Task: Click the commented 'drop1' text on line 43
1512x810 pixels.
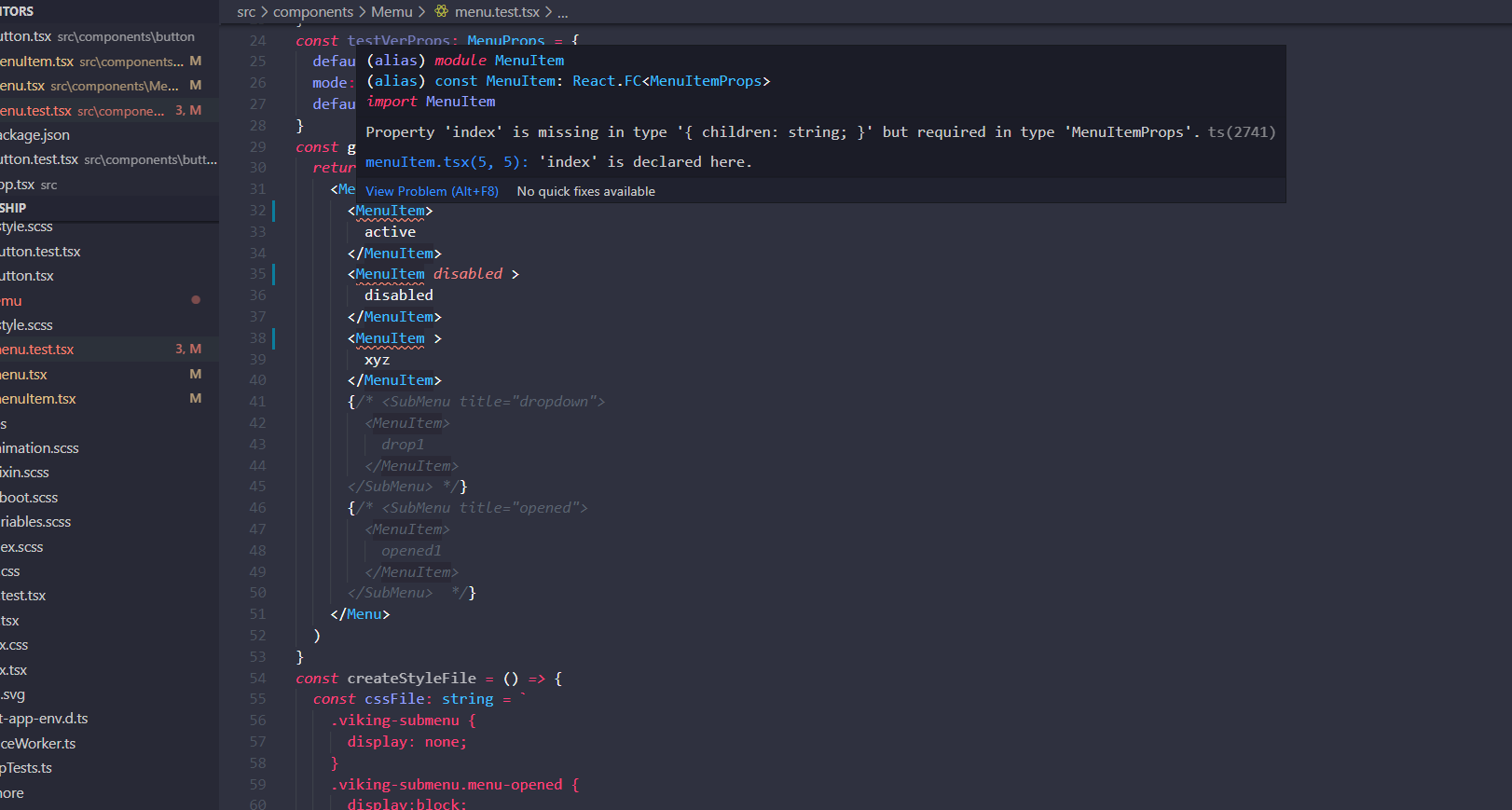Action: [x=403, y=445]
